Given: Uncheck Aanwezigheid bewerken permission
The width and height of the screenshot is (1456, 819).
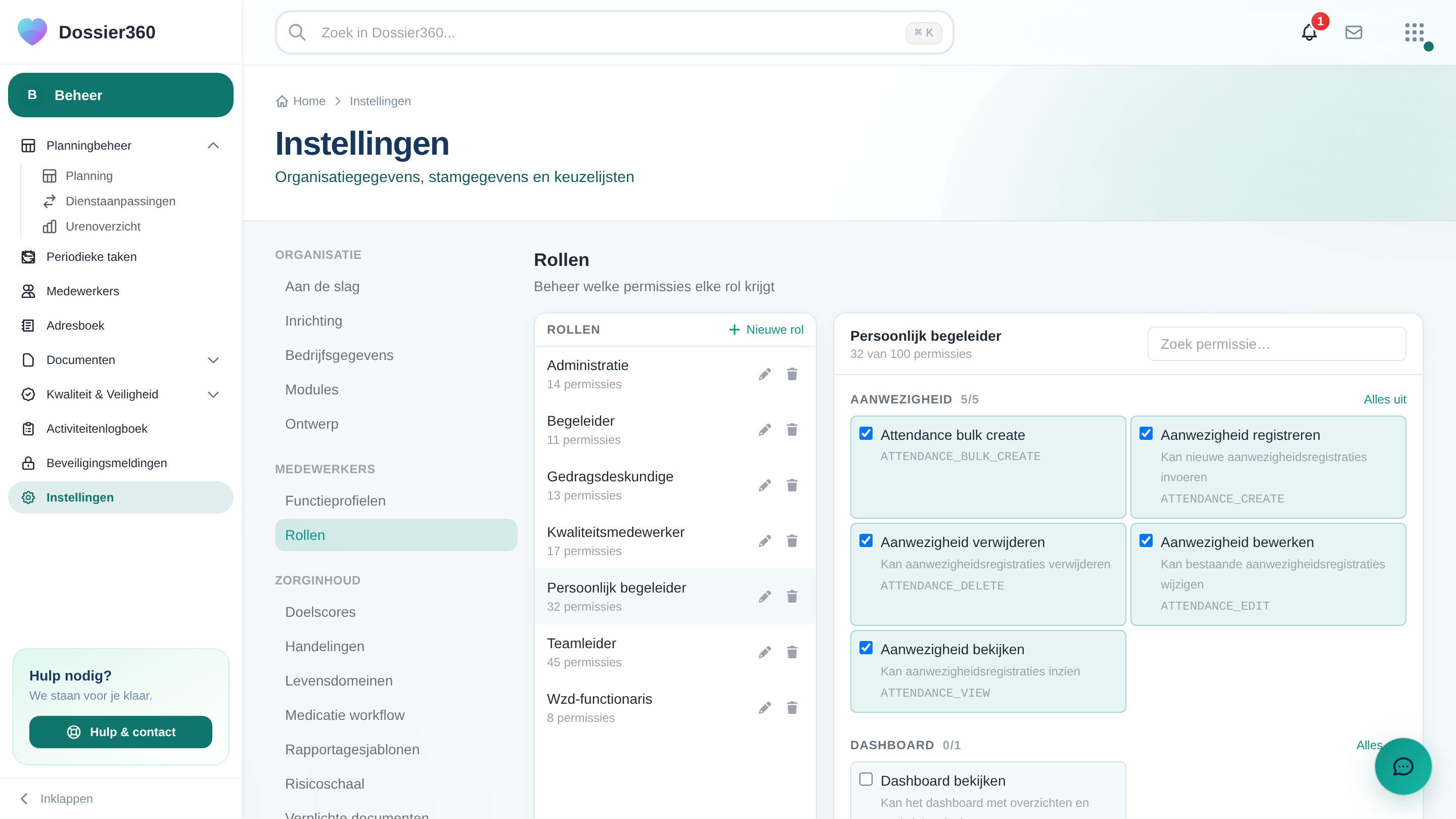Looking at the screenshot, I should 1146,540.
